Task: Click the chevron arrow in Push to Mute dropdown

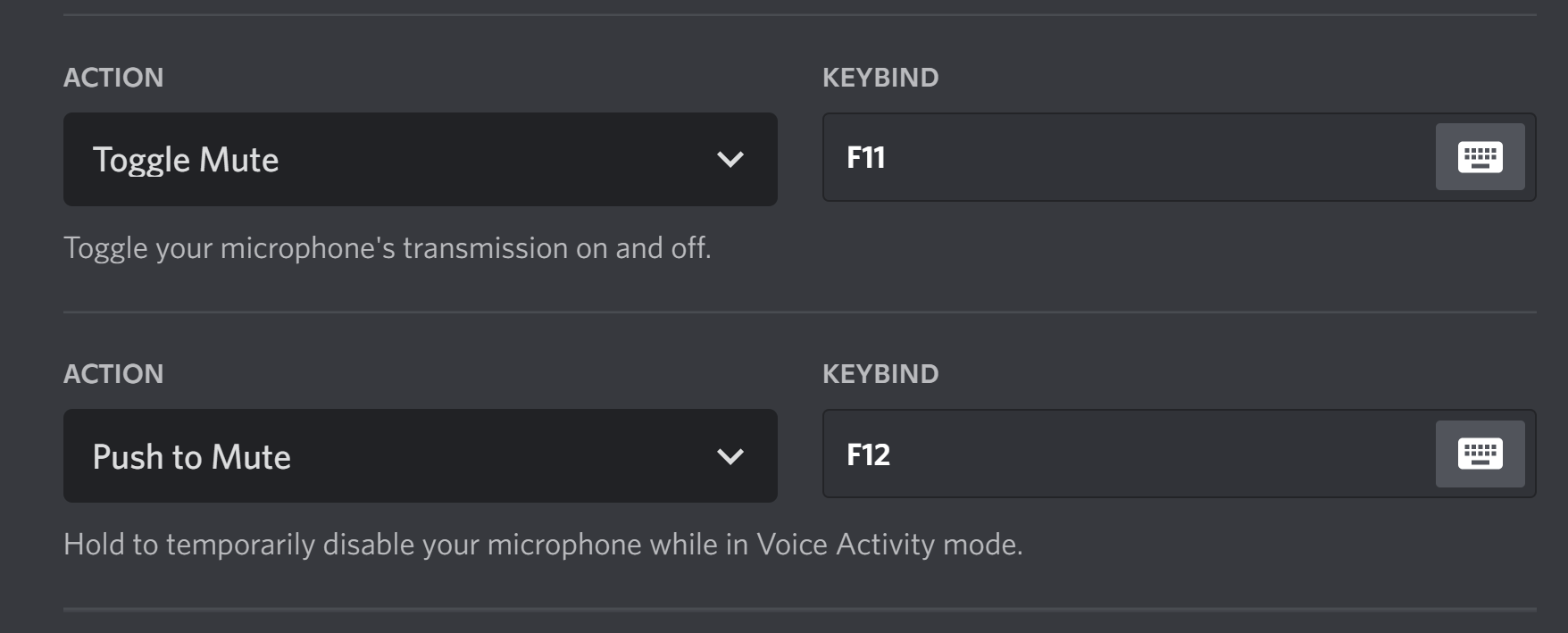Action: 730,457
